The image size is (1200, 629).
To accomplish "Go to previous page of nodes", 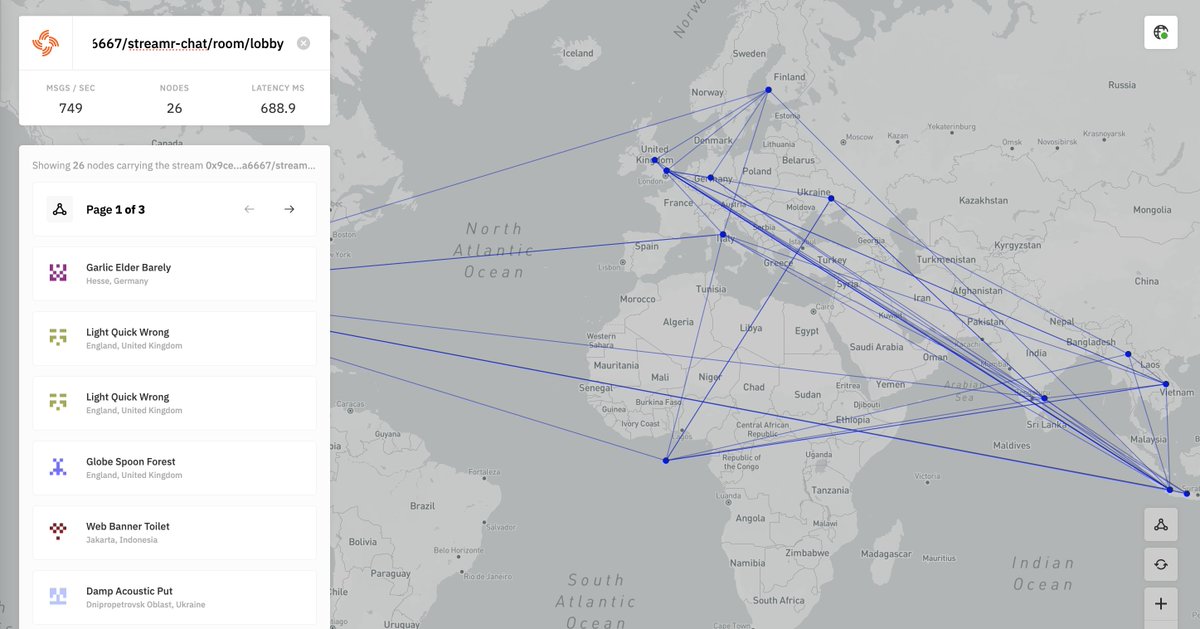I will (249, 209).
